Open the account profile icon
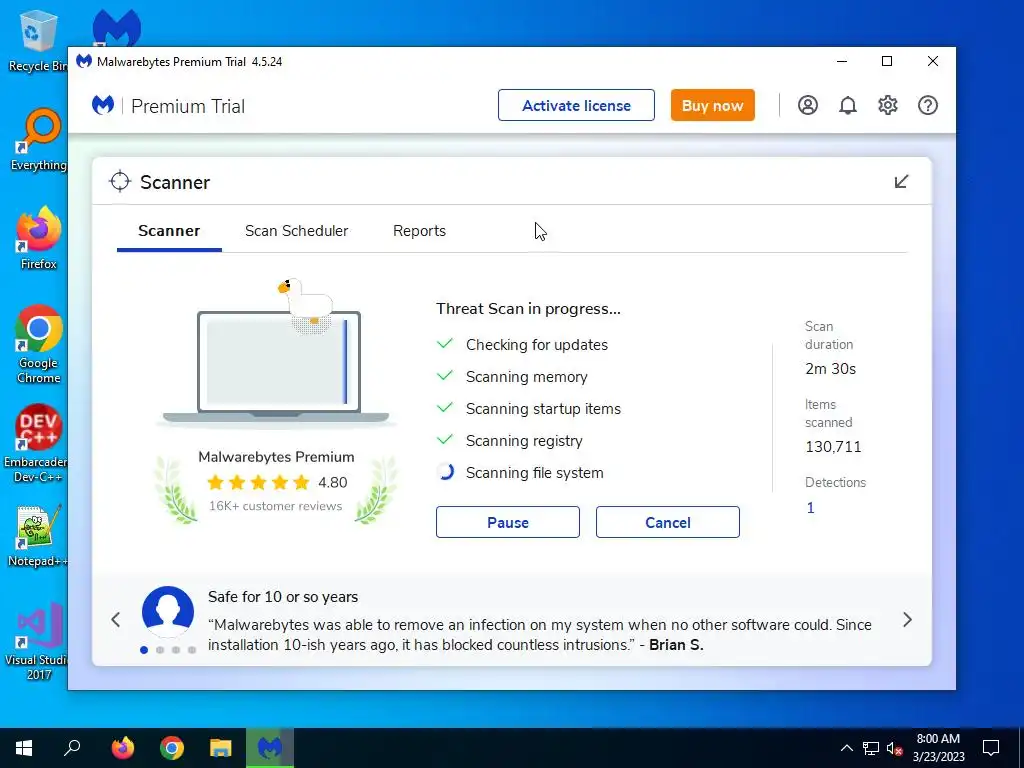 (x=808, y=105)
